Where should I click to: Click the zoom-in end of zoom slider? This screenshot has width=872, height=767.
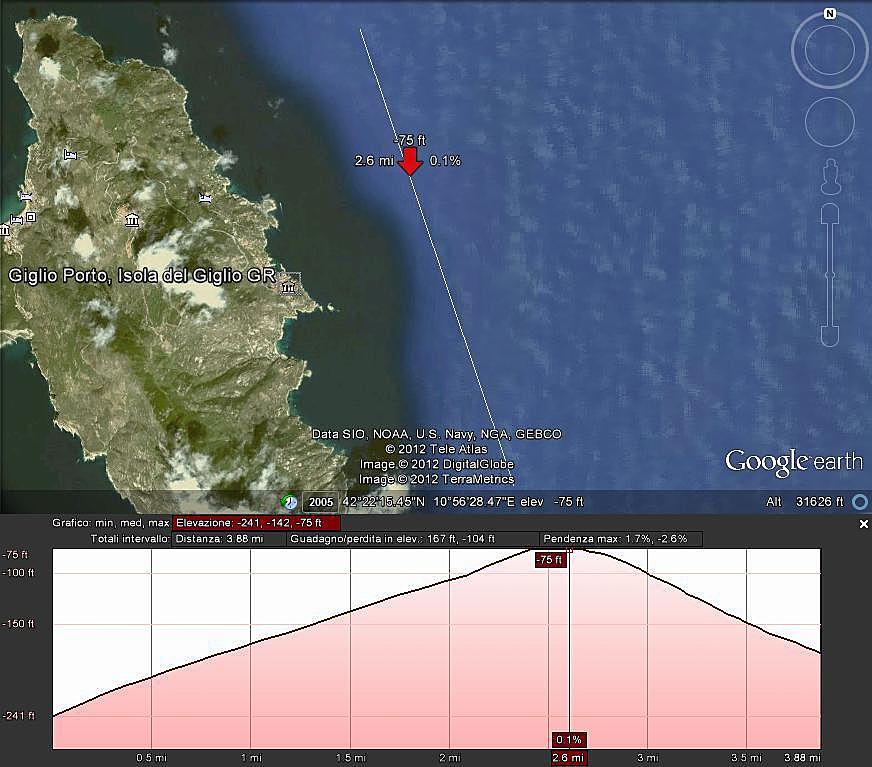pyautogui.click(x=829, y=214)
